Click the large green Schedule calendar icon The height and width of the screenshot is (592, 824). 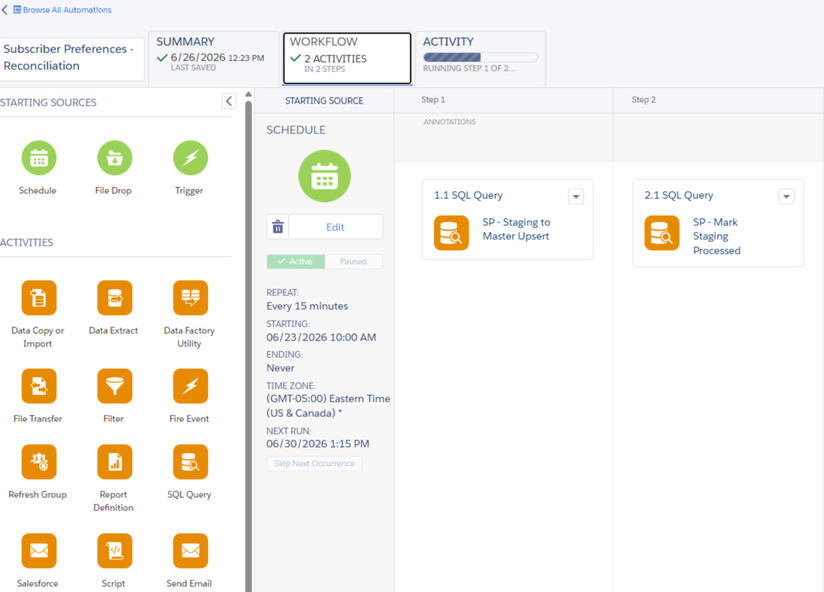(325, 176)
